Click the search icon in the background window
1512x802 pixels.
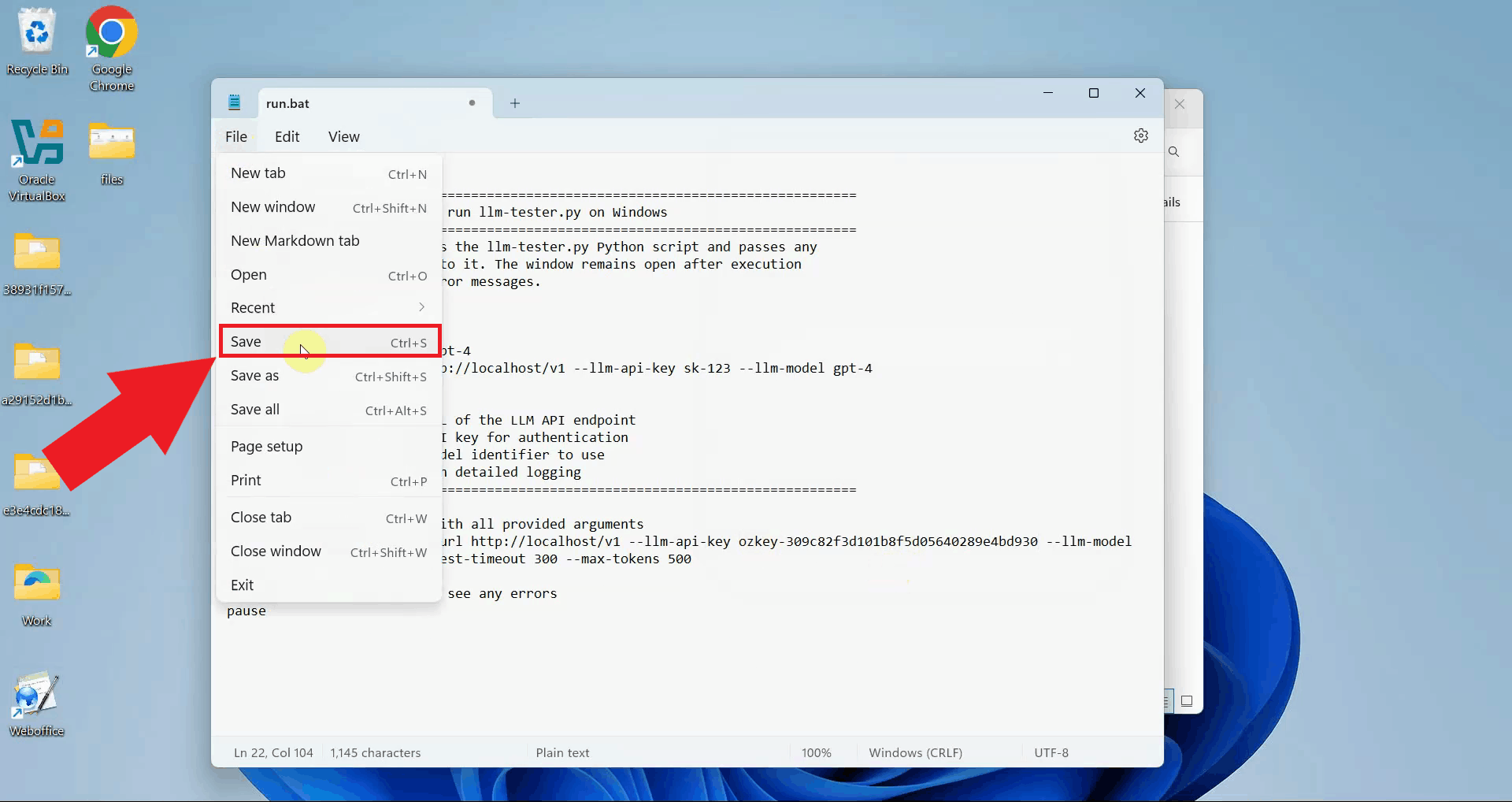click(x=1174, y=151)
